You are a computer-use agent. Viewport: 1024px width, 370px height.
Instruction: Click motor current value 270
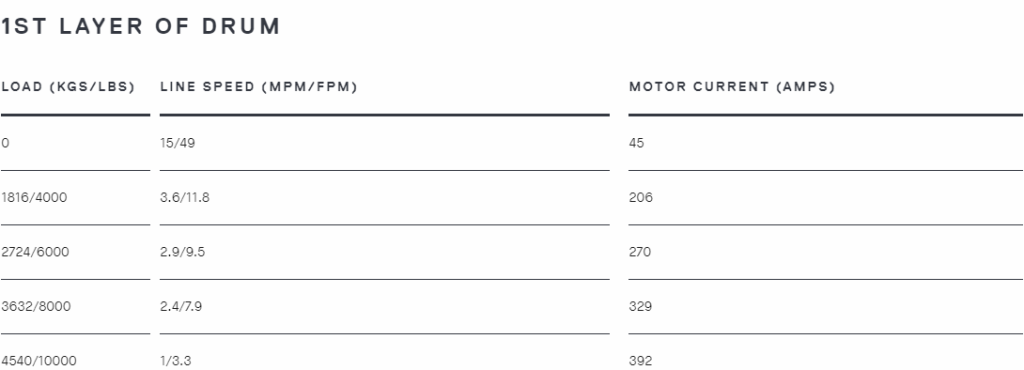[640, 252]
